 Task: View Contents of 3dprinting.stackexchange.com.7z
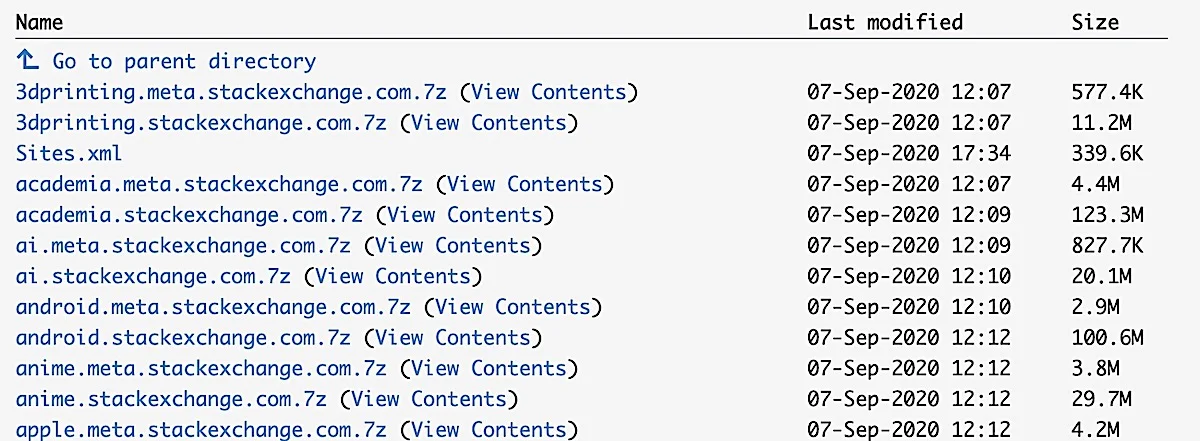(x=488, y=123)
